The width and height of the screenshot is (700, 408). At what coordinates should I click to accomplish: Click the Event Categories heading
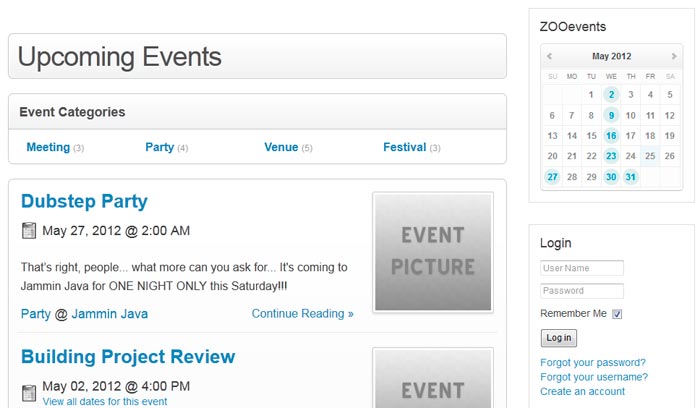click(x=72, y=112)
